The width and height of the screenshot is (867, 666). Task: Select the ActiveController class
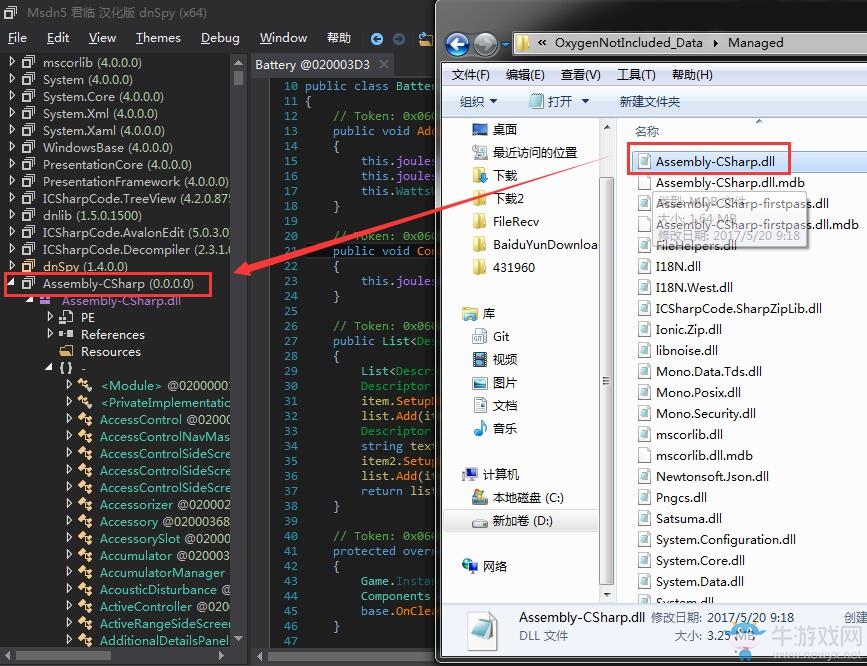pyautogui.click(x=145, y=606)
